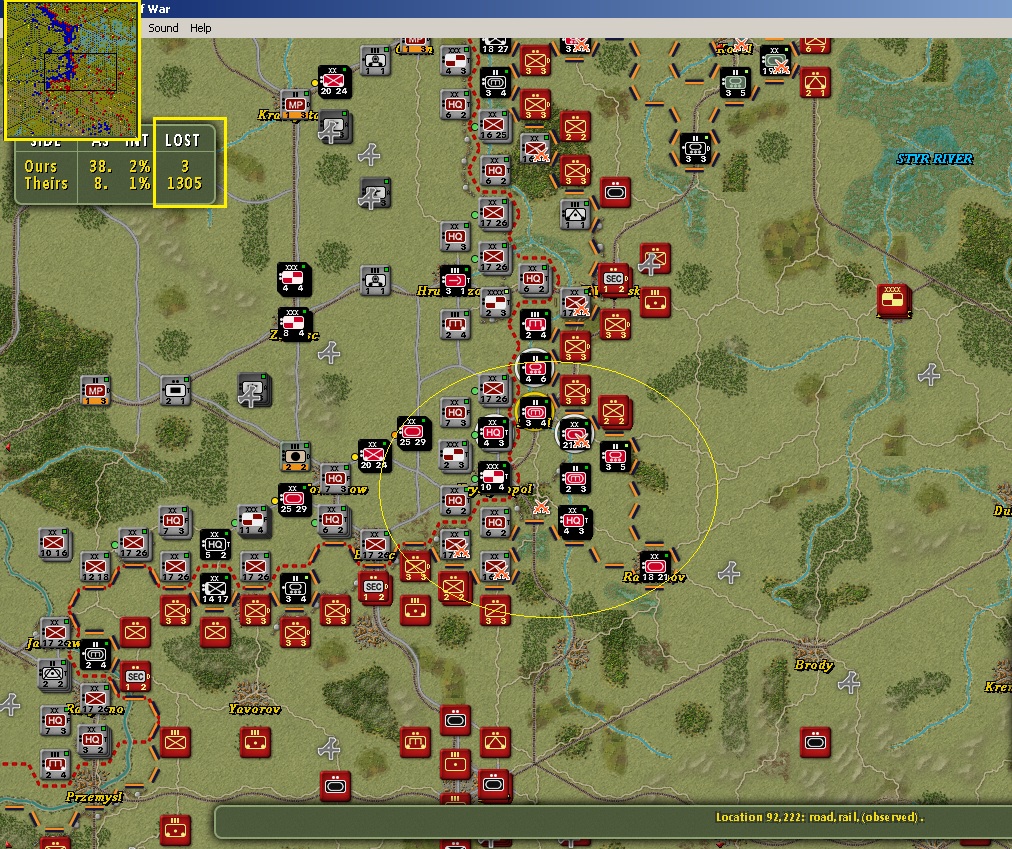The image size is (1012, 849).
Task: Click the Ours row label
Action: click(41, 167)
